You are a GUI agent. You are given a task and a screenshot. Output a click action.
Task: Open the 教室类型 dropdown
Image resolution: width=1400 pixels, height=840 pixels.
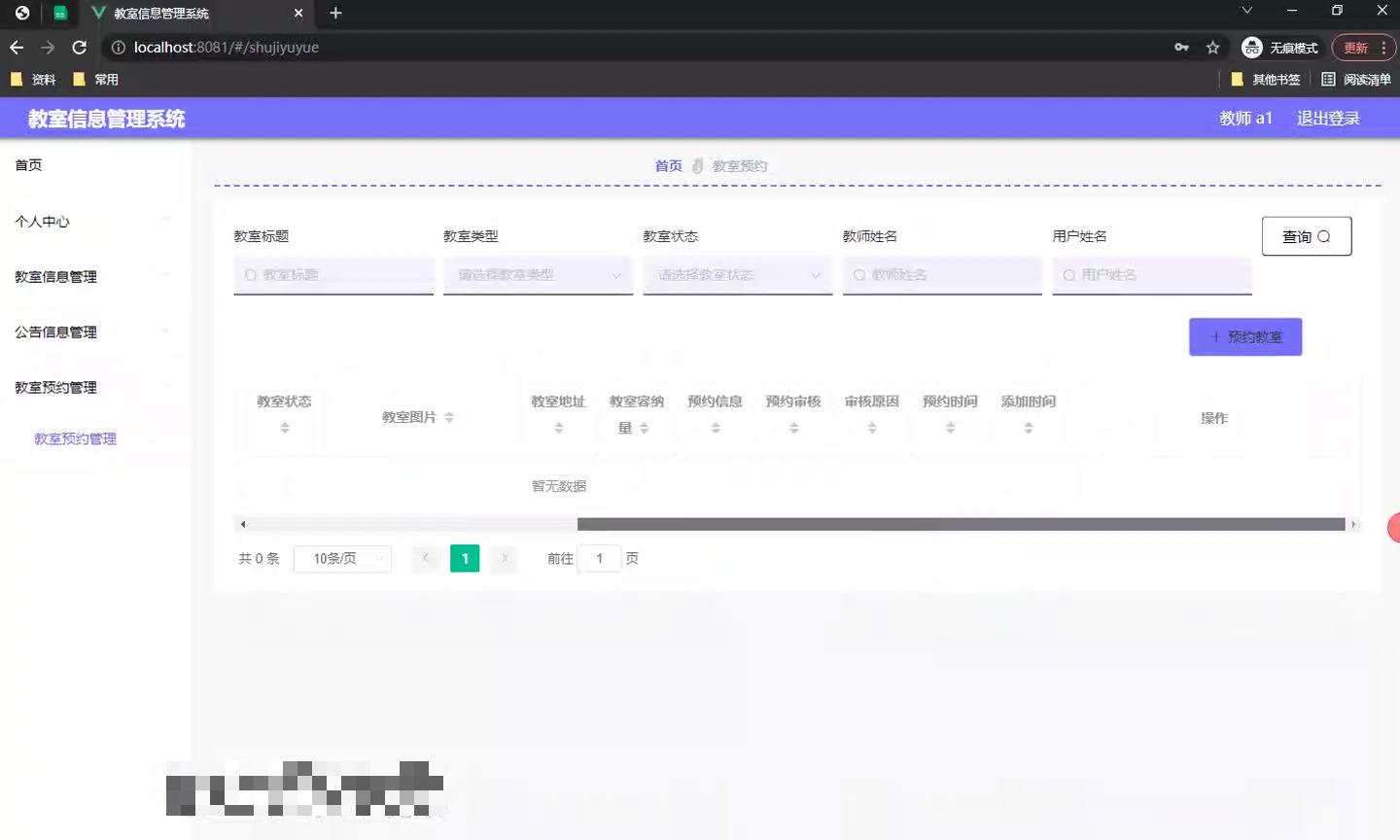coord(538,275)
